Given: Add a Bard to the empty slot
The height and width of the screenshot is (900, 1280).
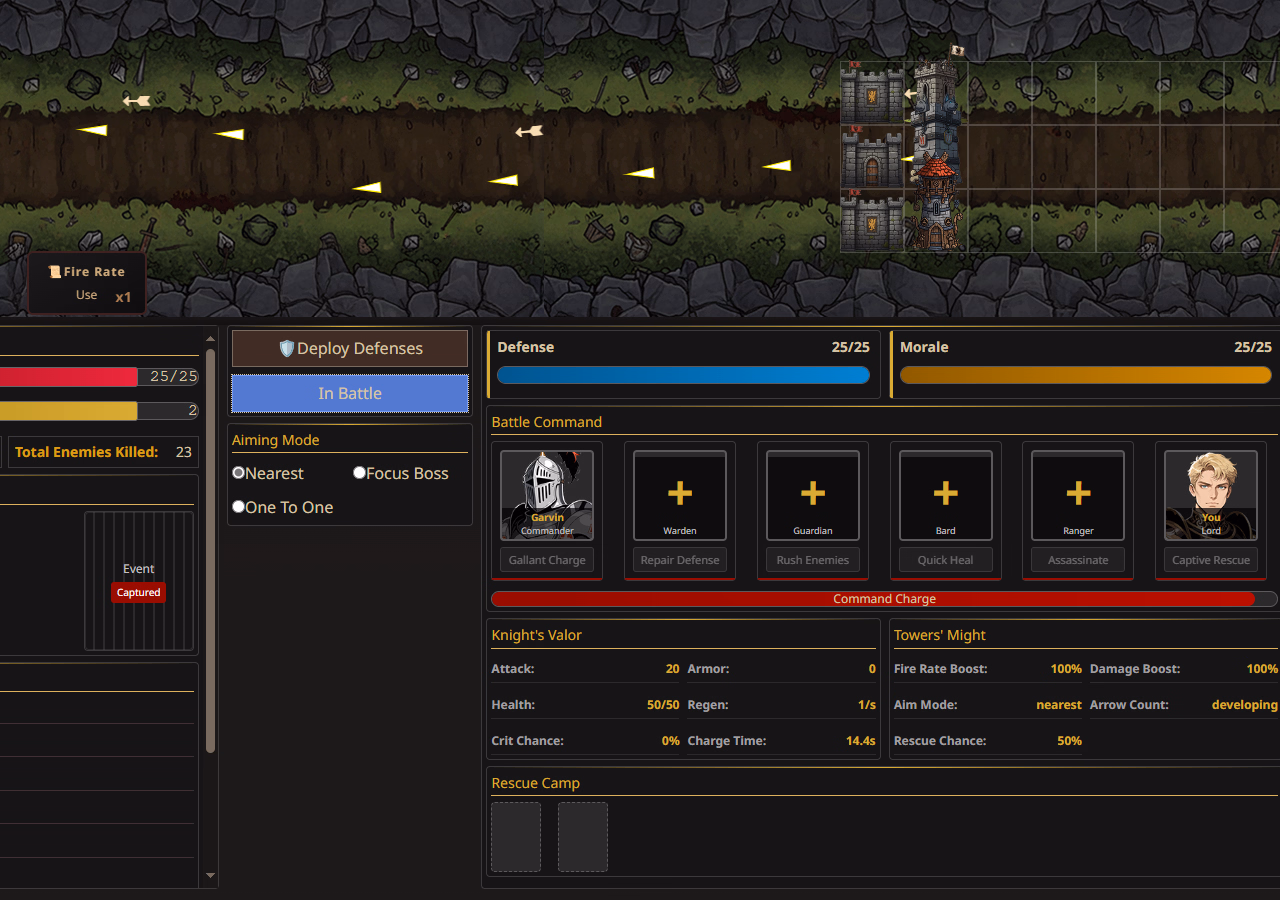Looking at the screenshot, I should 946,494.
